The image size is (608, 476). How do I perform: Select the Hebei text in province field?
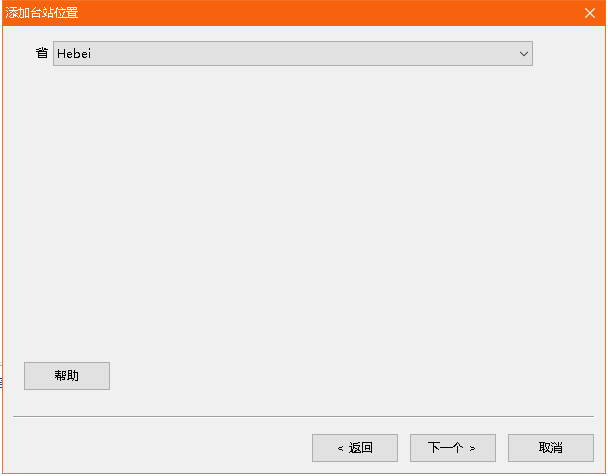pyautogui.click(x=74, y=54)
